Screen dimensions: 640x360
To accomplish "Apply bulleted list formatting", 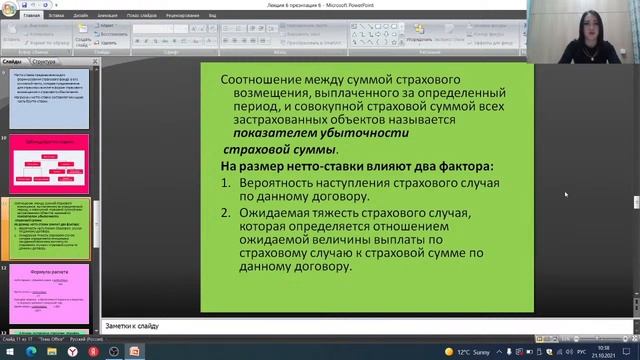I will pos(227,29).
